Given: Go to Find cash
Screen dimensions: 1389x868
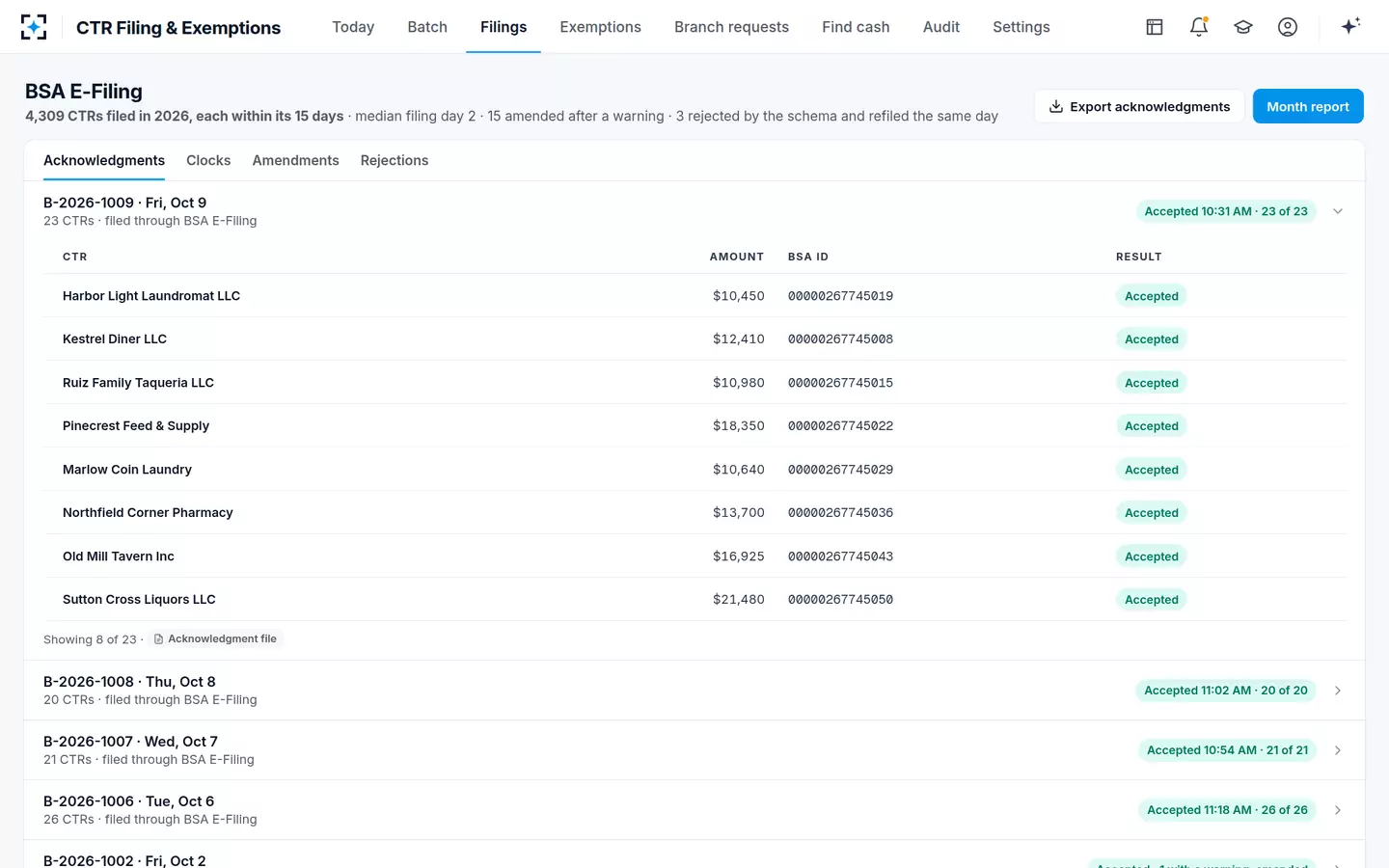Looking at the screenshot, I should [x=856, y=27].
